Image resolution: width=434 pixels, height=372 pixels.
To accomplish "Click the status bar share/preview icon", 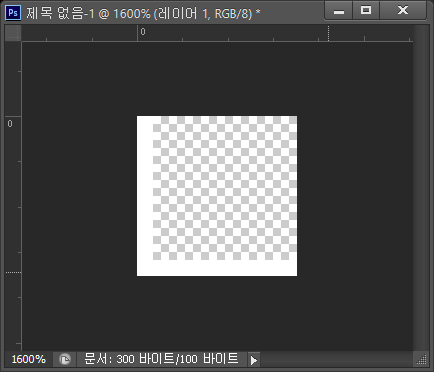I will (x=65, y=359).
